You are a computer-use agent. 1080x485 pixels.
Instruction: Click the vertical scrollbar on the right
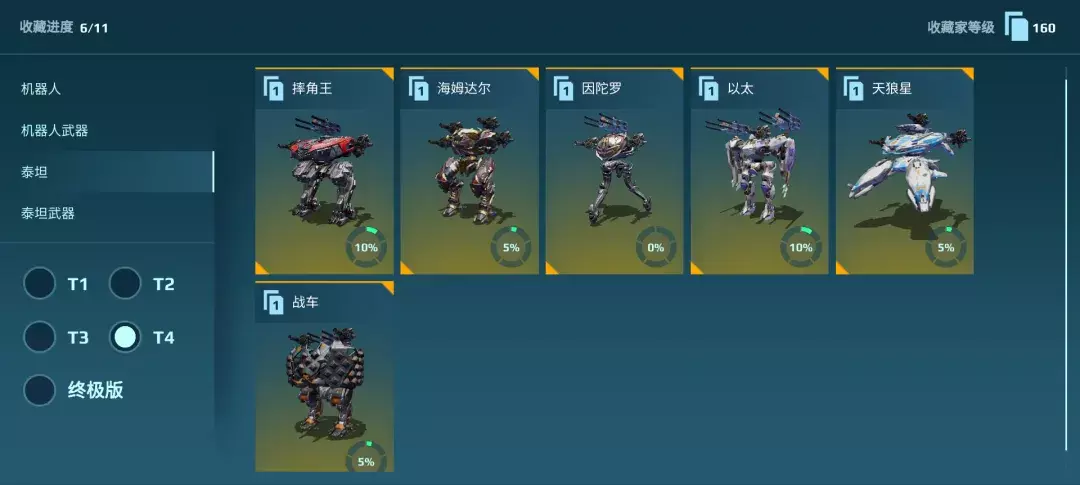point(1066,269)
